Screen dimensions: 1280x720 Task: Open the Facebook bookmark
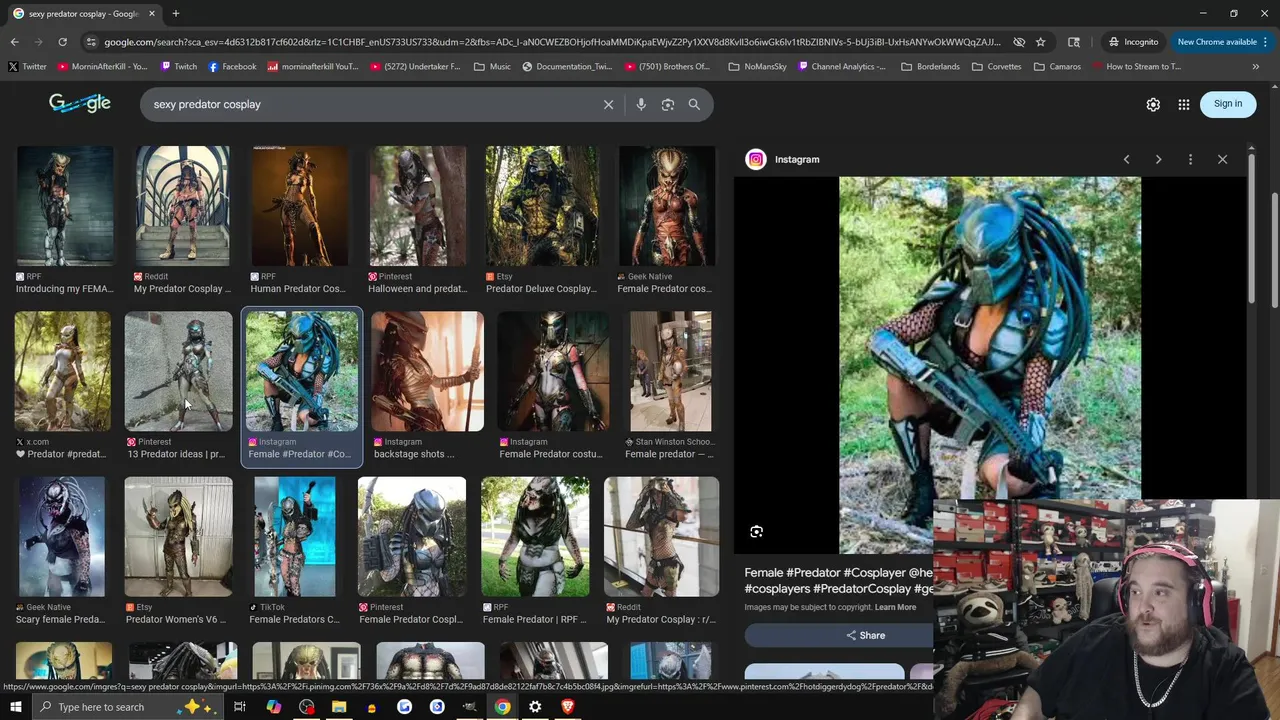click(232, 67)
